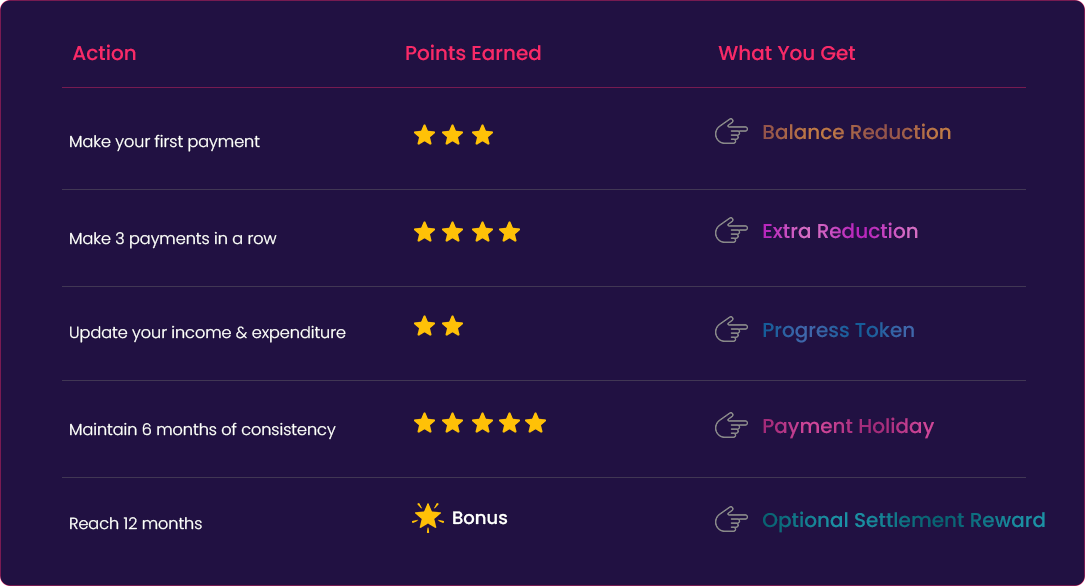Open the Extra Reduction reward
Image resolution: width=1085 pixels, height=586 pixels.
click(840, 231)
